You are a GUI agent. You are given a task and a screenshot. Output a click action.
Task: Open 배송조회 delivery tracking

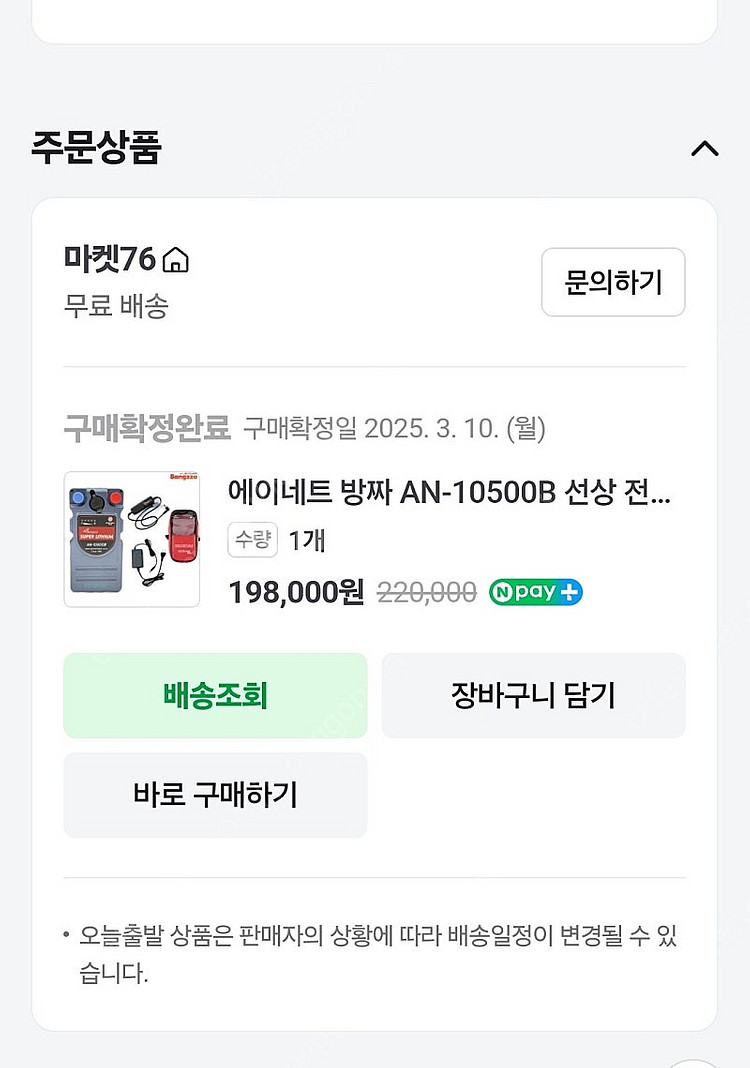pos(215,695)
